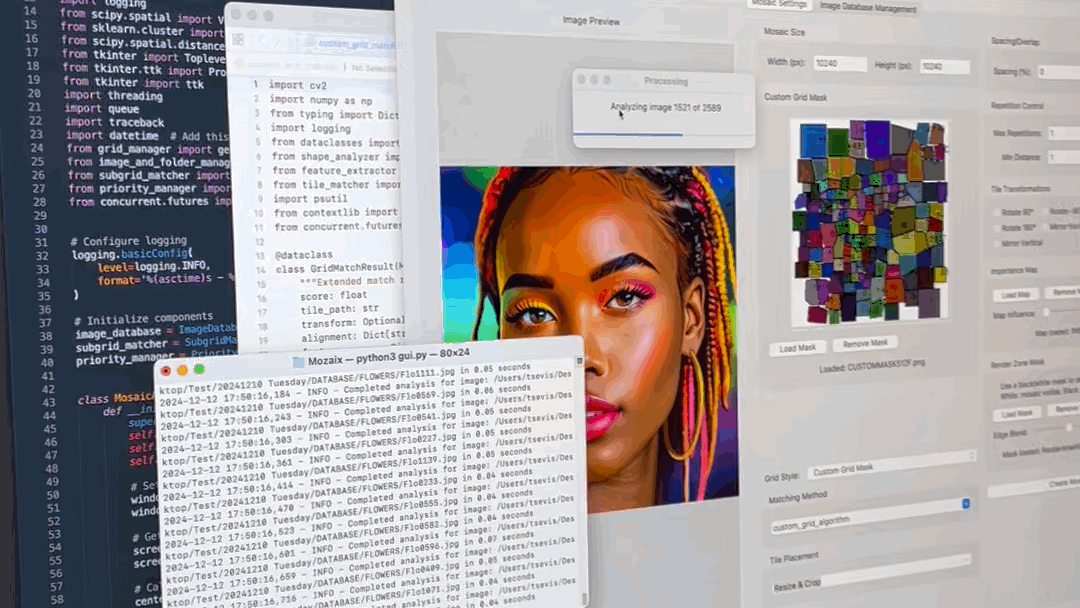Enable the Mirror Vertical checkbox
The height and width of the screenshot is (608, 1080).
(997, 244)
